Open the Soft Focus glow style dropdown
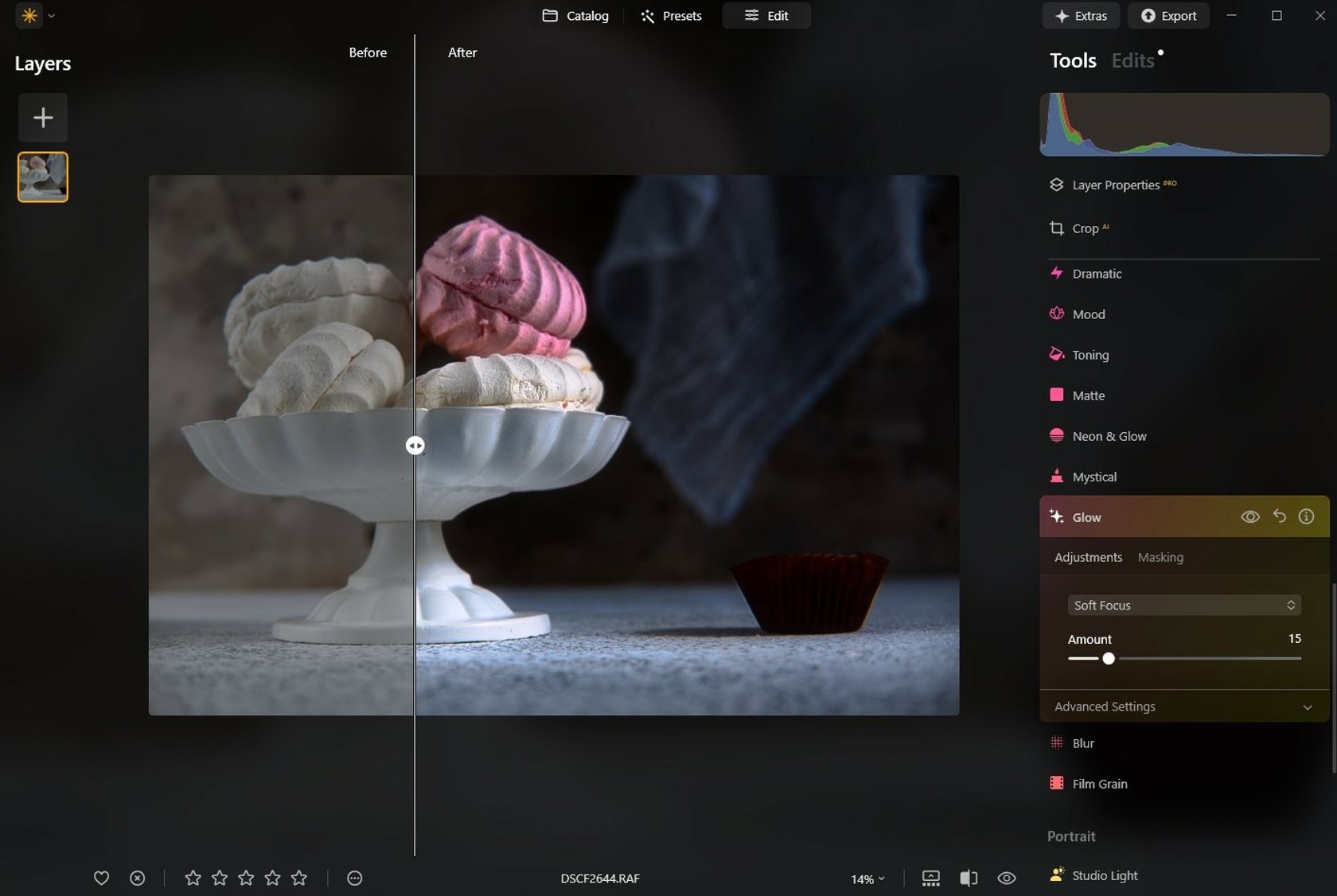 (x=1183, y=605)
